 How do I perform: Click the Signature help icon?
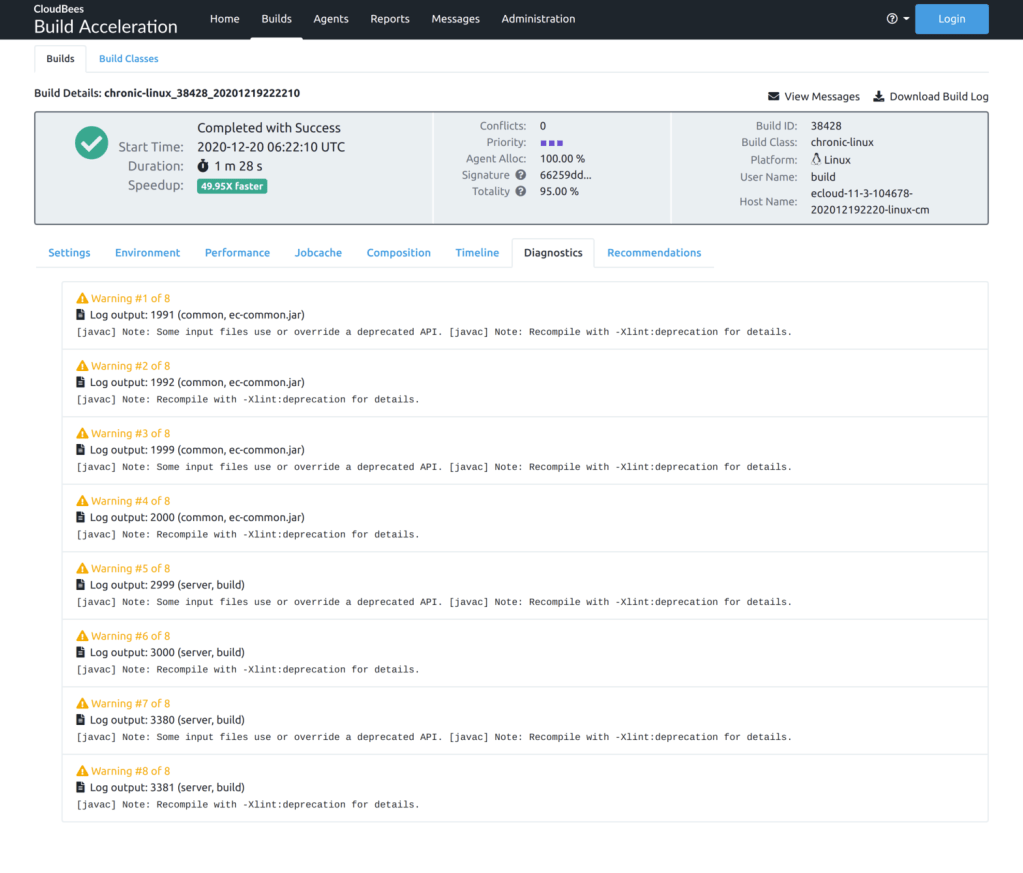[x=520, y=175]
